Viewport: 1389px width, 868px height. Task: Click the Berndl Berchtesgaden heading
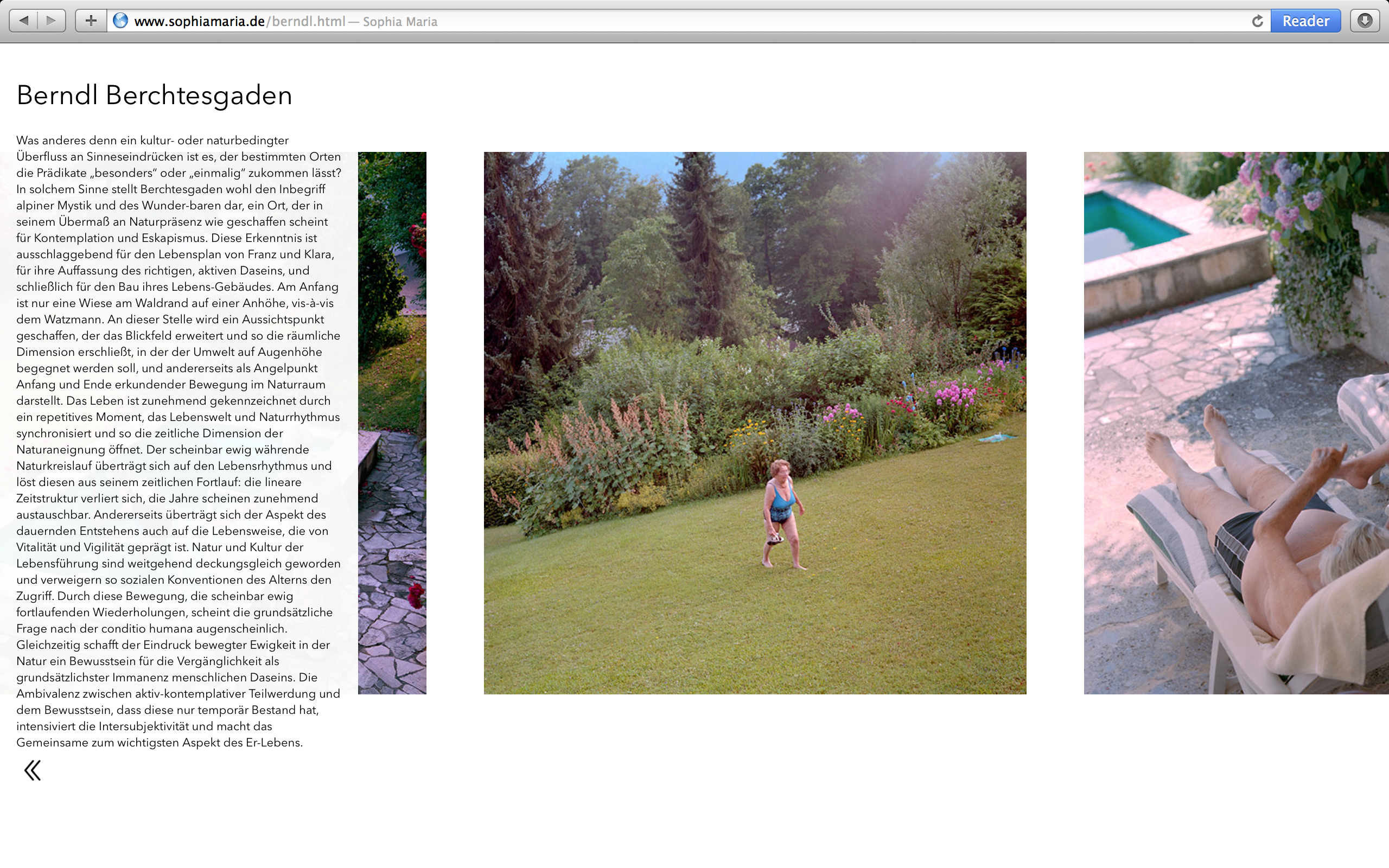tap(155, 95)
